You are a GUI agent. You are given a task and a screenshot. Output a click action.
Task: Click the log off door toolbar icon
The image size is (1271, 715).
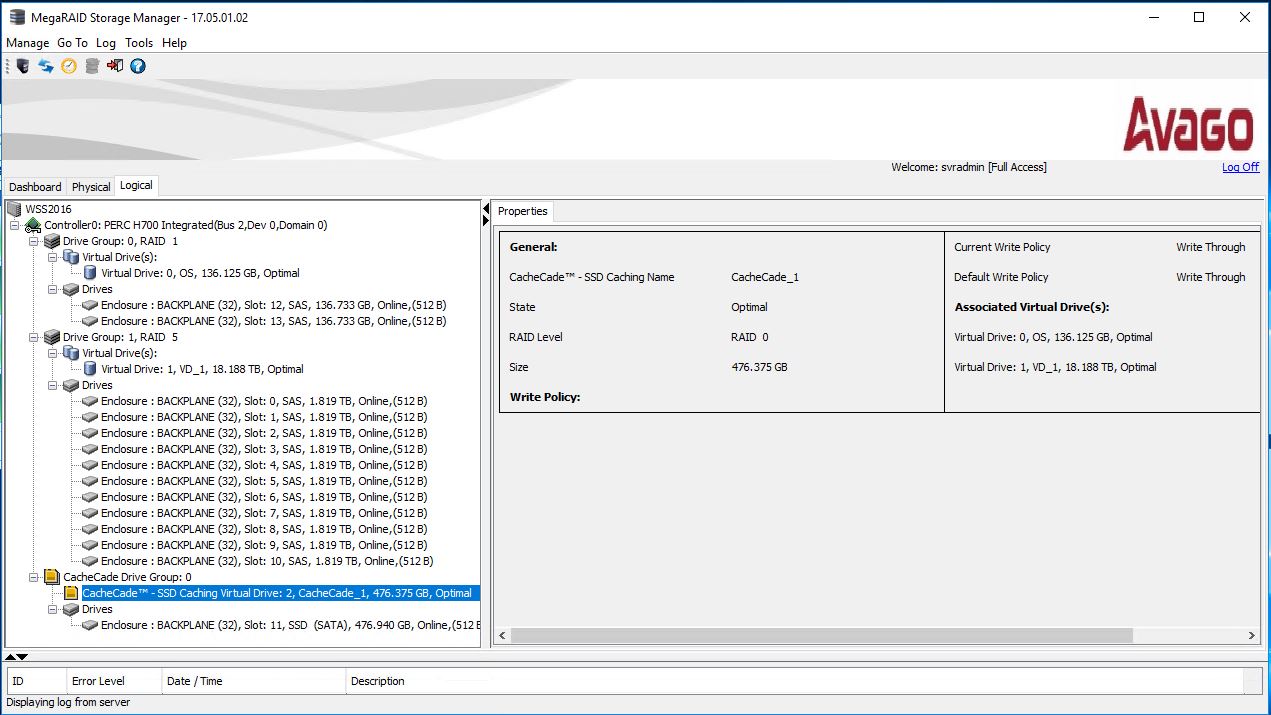[115, 66]
